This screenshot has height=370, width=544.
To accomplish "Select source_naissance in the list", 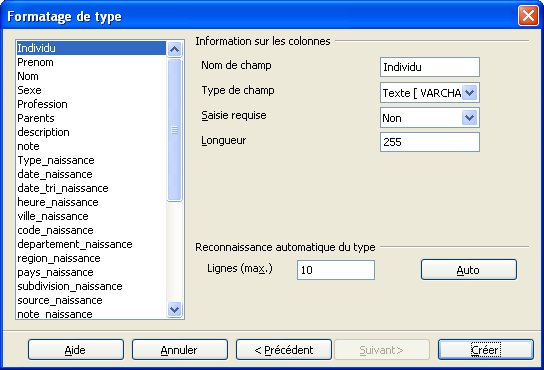I will point(91,300).
